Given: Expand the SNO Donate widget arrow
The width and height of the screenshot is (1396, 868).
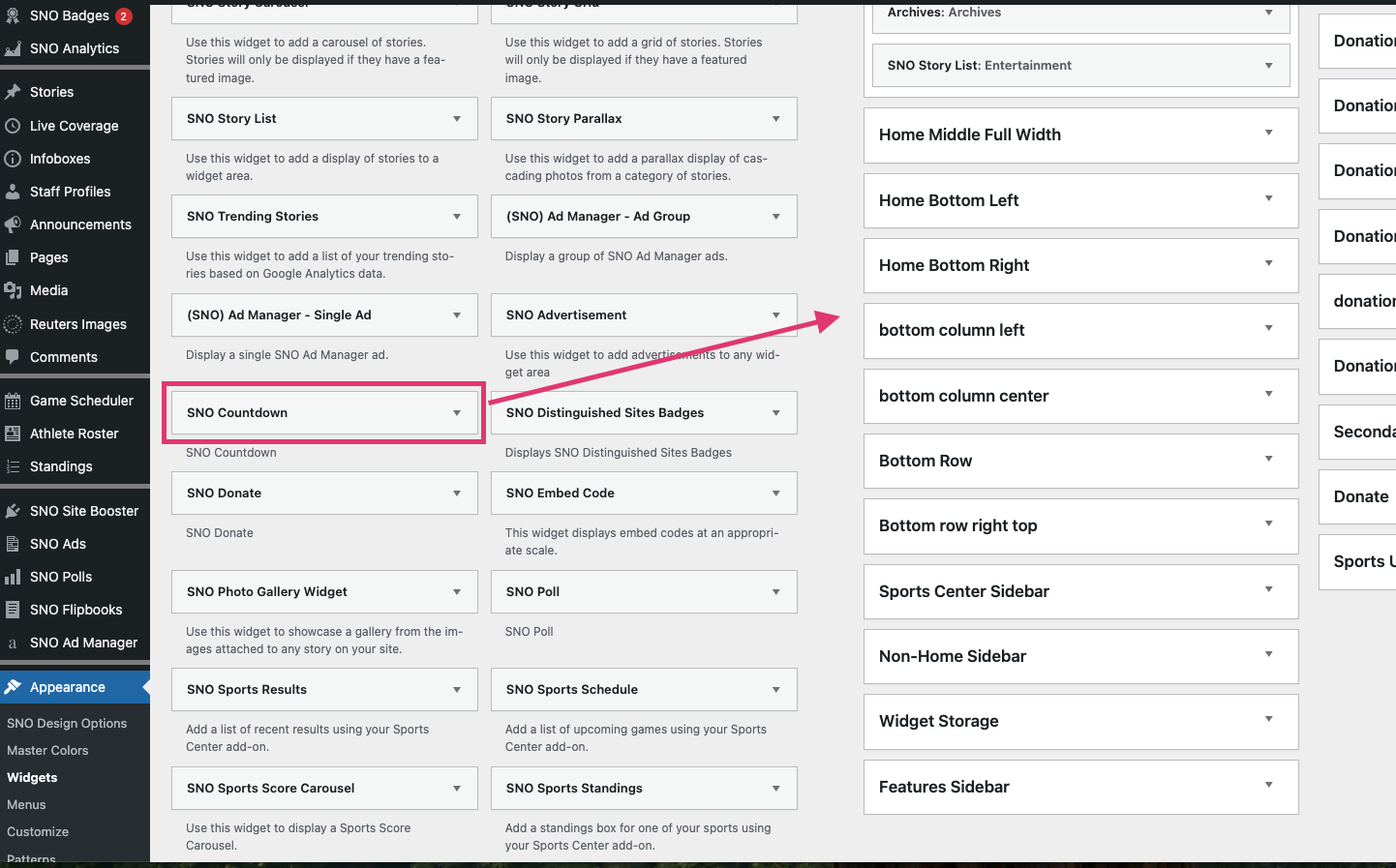Looking at the screenshot, I should pos(457,494).
